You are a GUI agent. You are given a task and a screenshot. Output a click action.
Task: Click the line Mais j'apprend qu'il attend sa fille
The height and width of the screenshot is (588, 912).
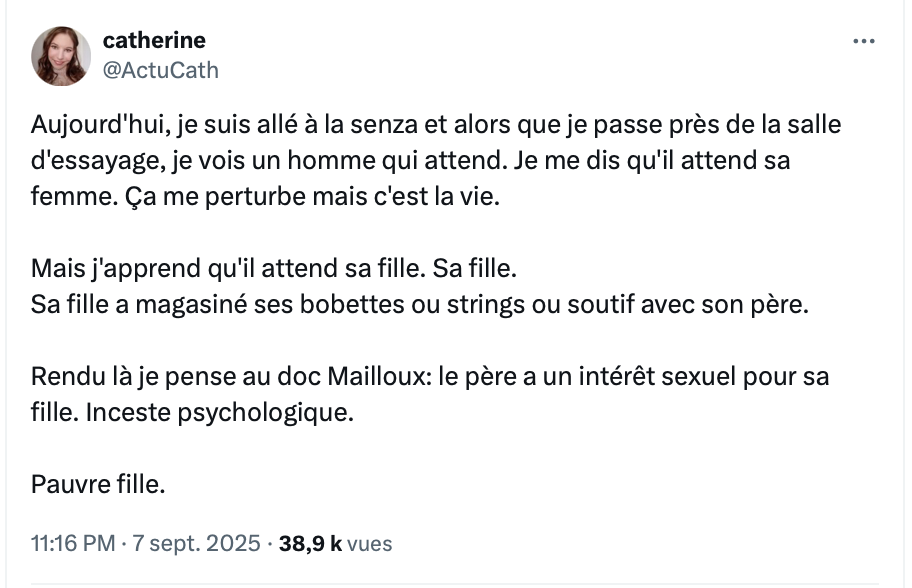(x=274, y=269)
